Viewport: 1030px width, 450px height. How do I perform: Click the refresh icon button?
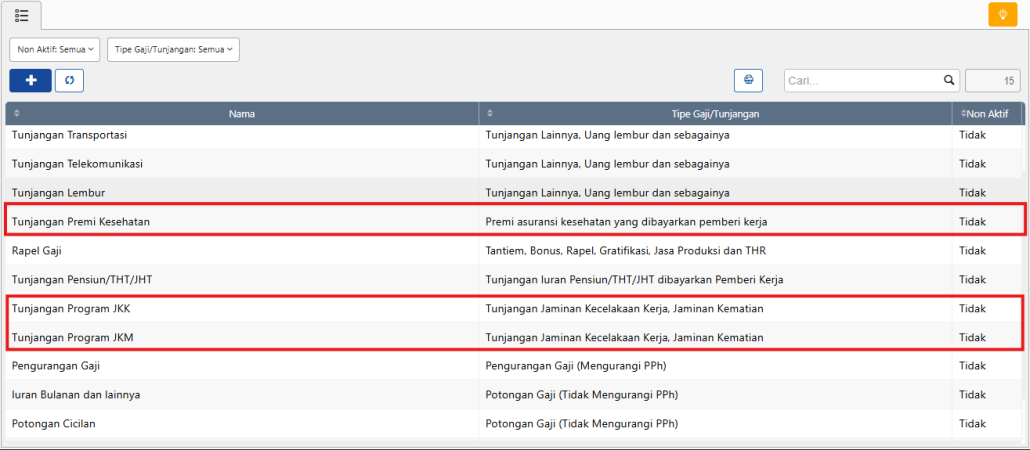[x=69, y=80]
